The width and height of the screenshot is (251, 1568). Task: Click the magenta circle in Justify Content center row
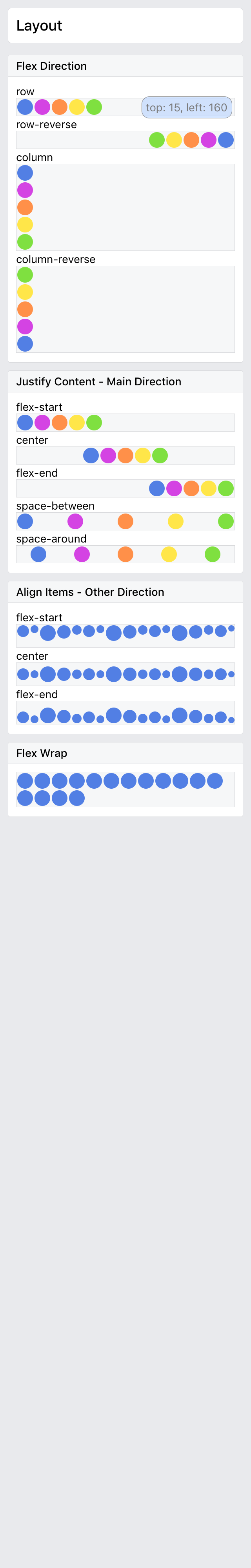[108, 455]
